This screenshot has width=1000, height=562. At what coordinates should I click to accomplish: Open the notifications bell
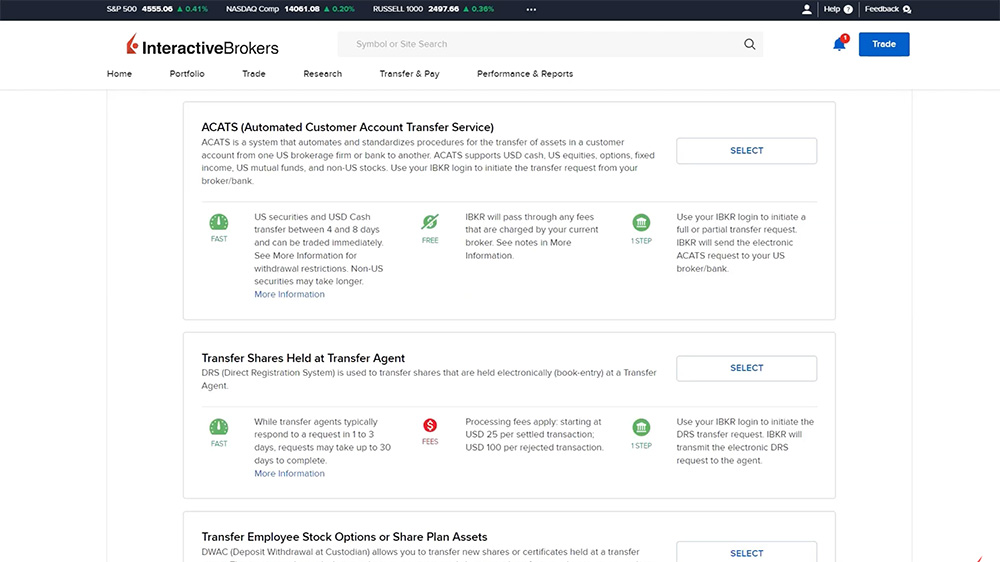pos(839,44)
